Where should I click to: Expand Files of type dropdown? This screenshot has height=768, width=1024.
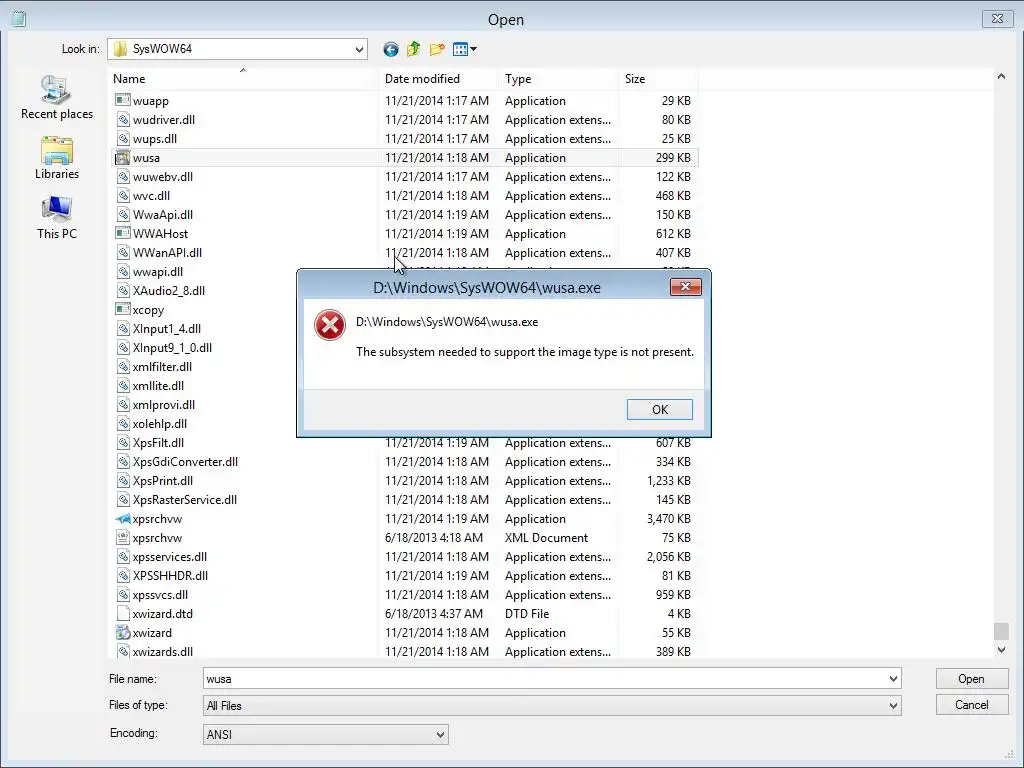[x=893, y=705]
